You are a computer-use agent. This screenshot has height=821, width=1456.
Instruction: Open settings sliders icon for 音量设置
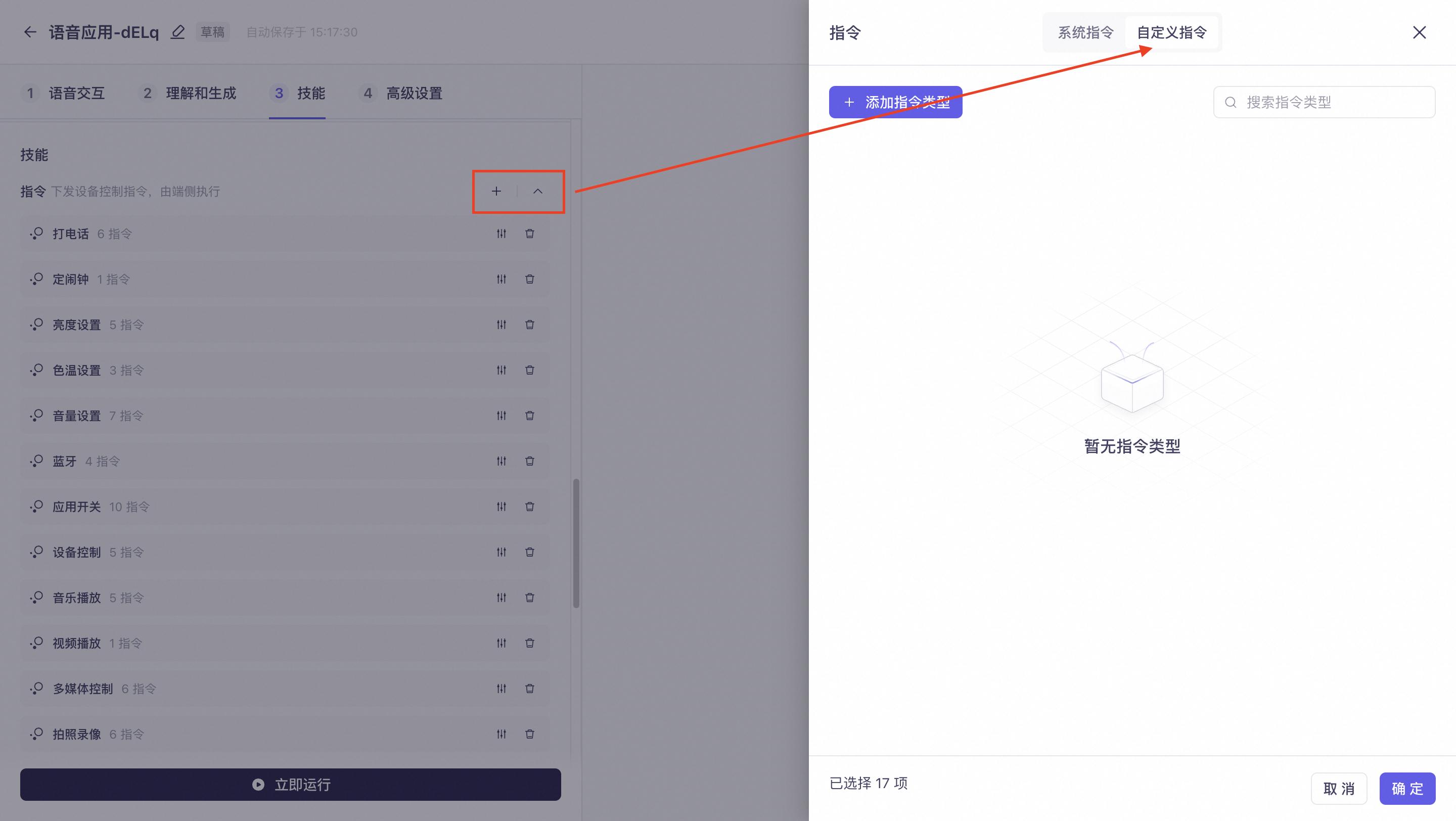click(502, 416)
